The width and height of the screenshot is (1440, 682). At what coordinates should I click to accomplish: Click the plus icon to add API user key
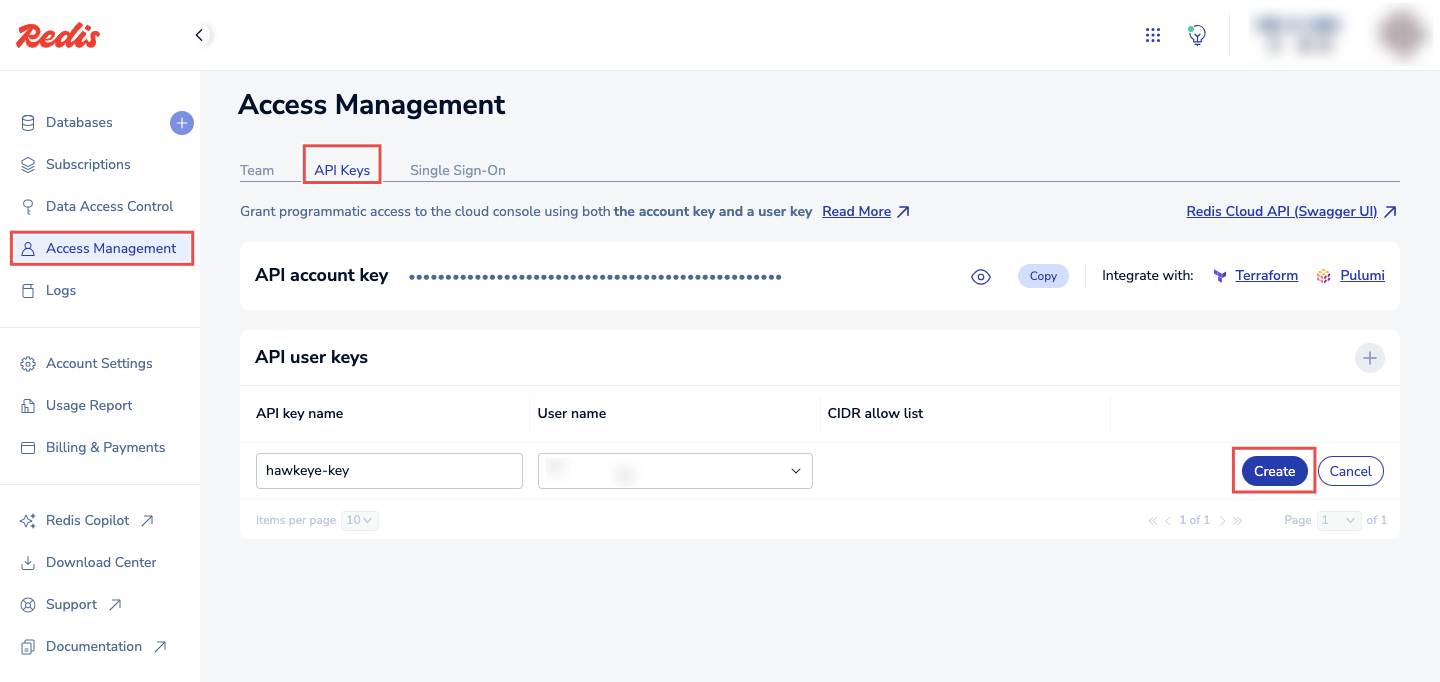[x=1369, y=358]
